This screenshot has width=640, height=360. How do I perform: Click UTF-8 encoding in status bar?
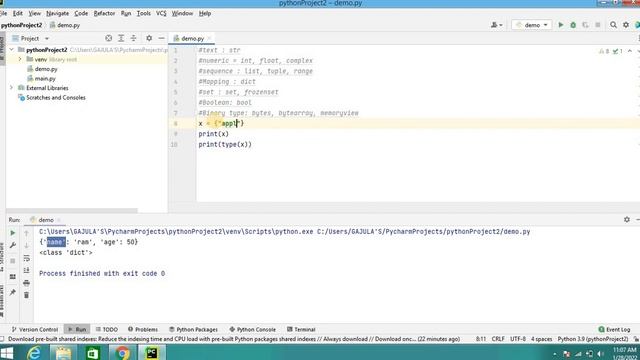tap(518, 339)
